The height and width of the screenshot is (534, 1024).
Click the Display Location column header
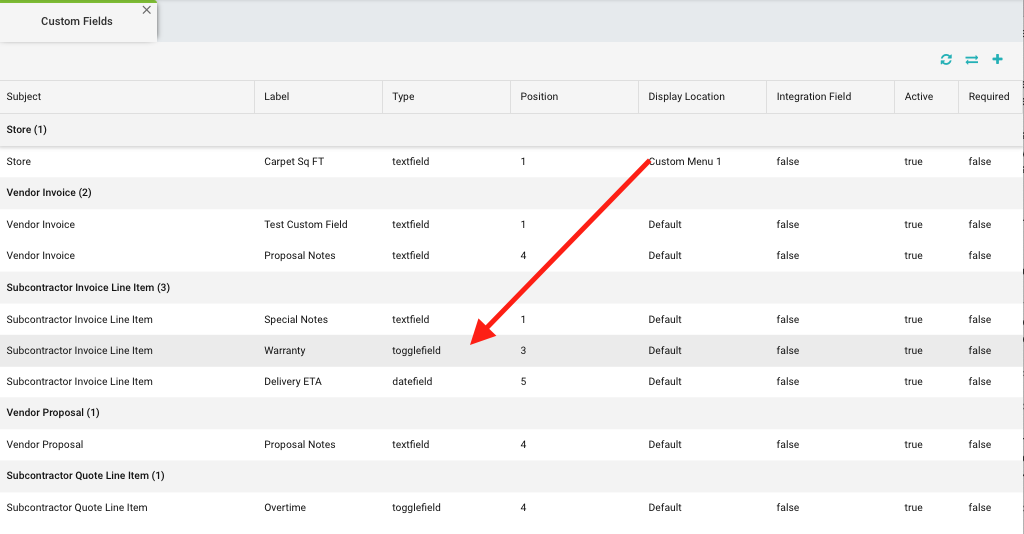pyautogui.click(x=686, y=97)
